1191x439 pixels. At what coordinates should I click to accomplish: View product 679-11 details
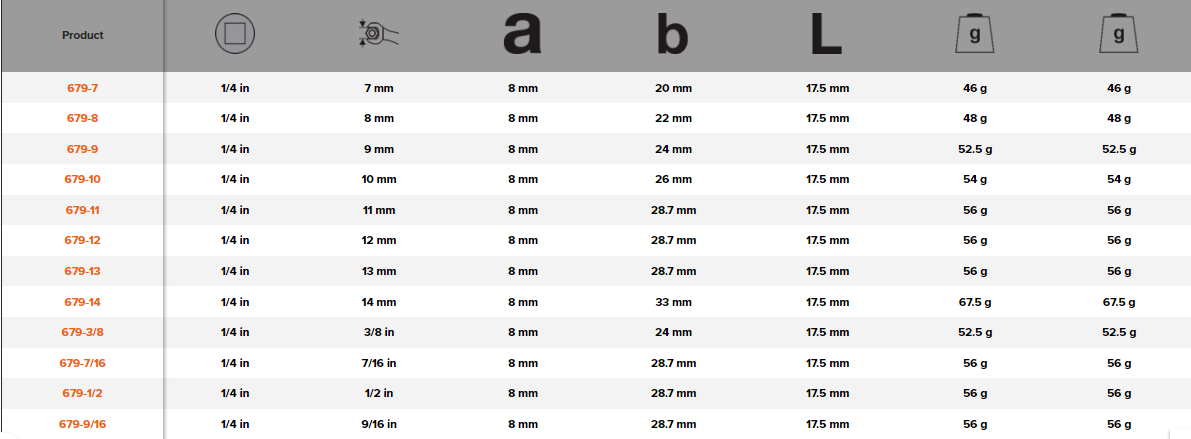tap(83, 210)
